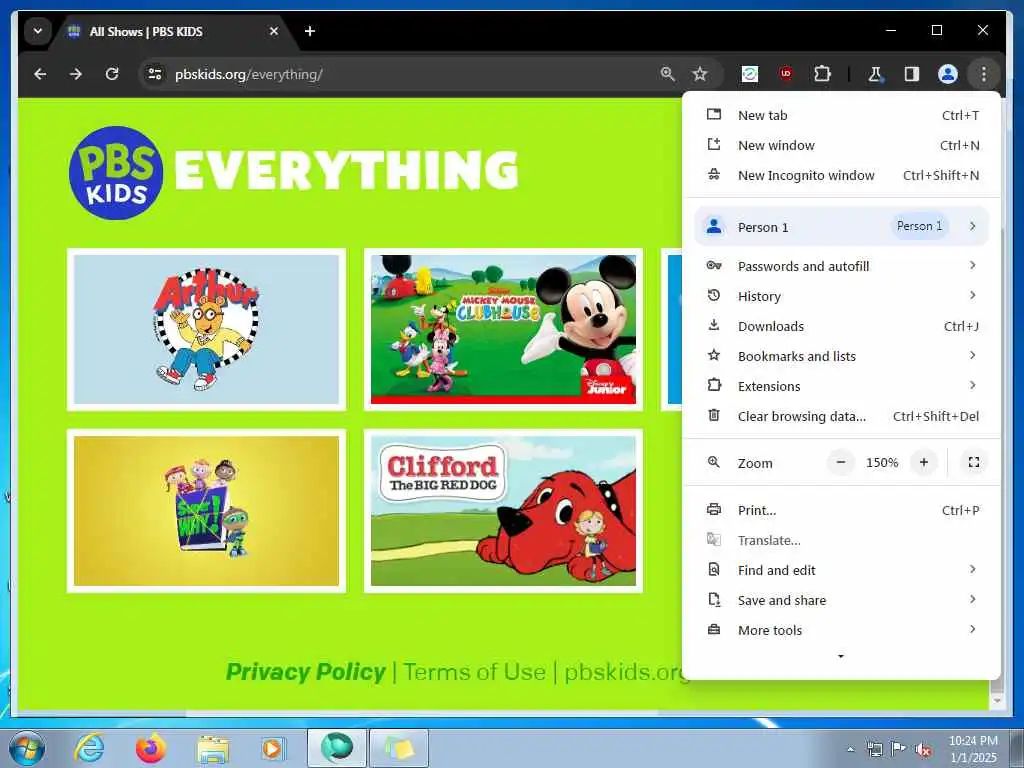Bookmark this page with the star icon
This screenshot has width=1024, height=768.
pyautogui.click(x=700, y=74)
